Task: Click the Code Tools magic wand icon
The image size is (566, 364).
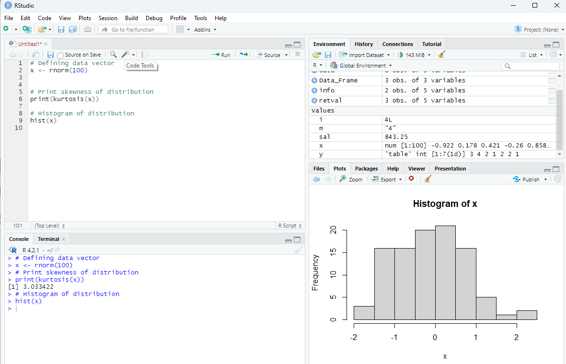Action: (x=125, y=55)
